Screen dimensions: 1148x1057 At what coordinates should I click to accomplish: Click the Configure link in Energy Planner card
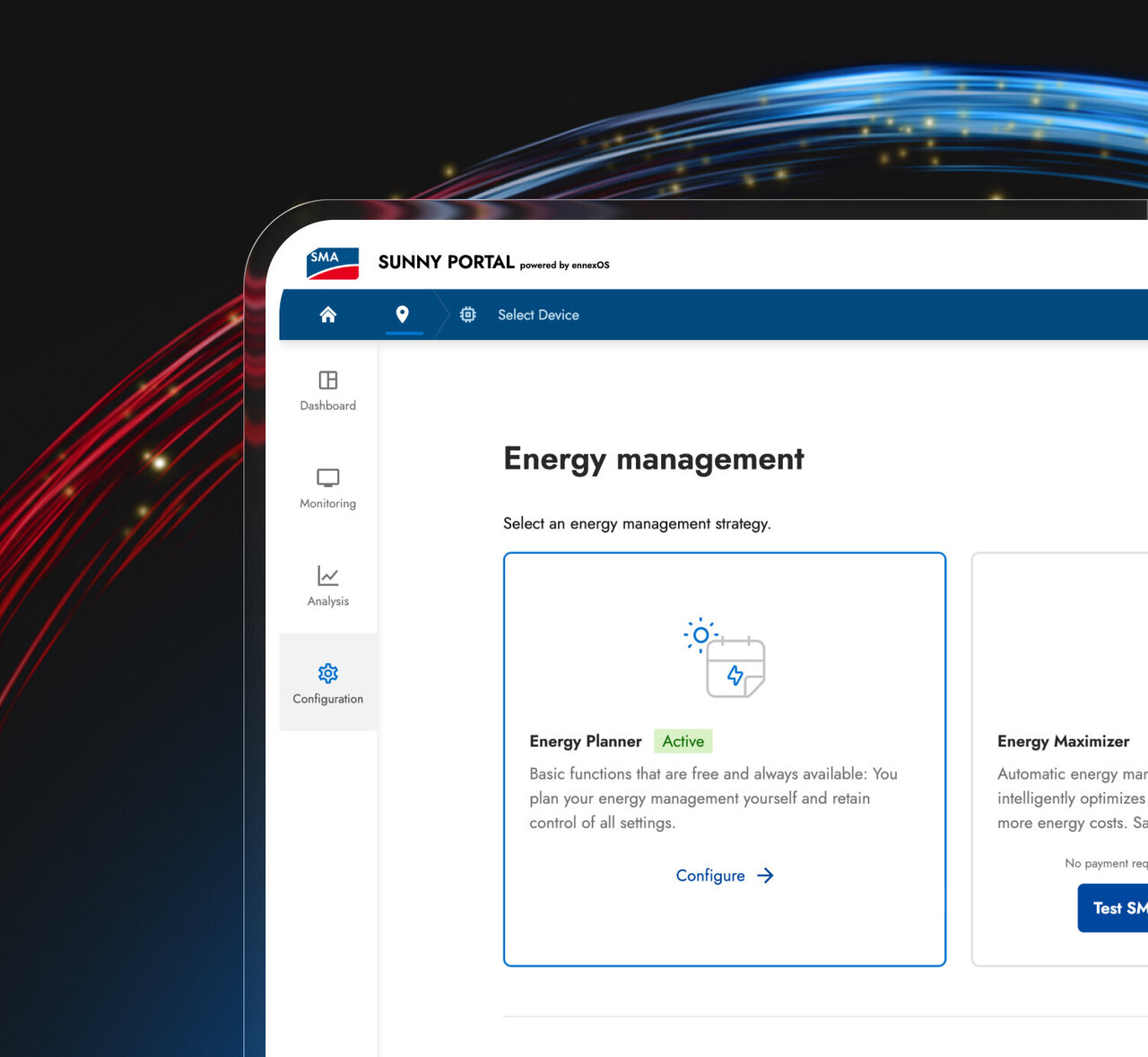tap(725, 876)
